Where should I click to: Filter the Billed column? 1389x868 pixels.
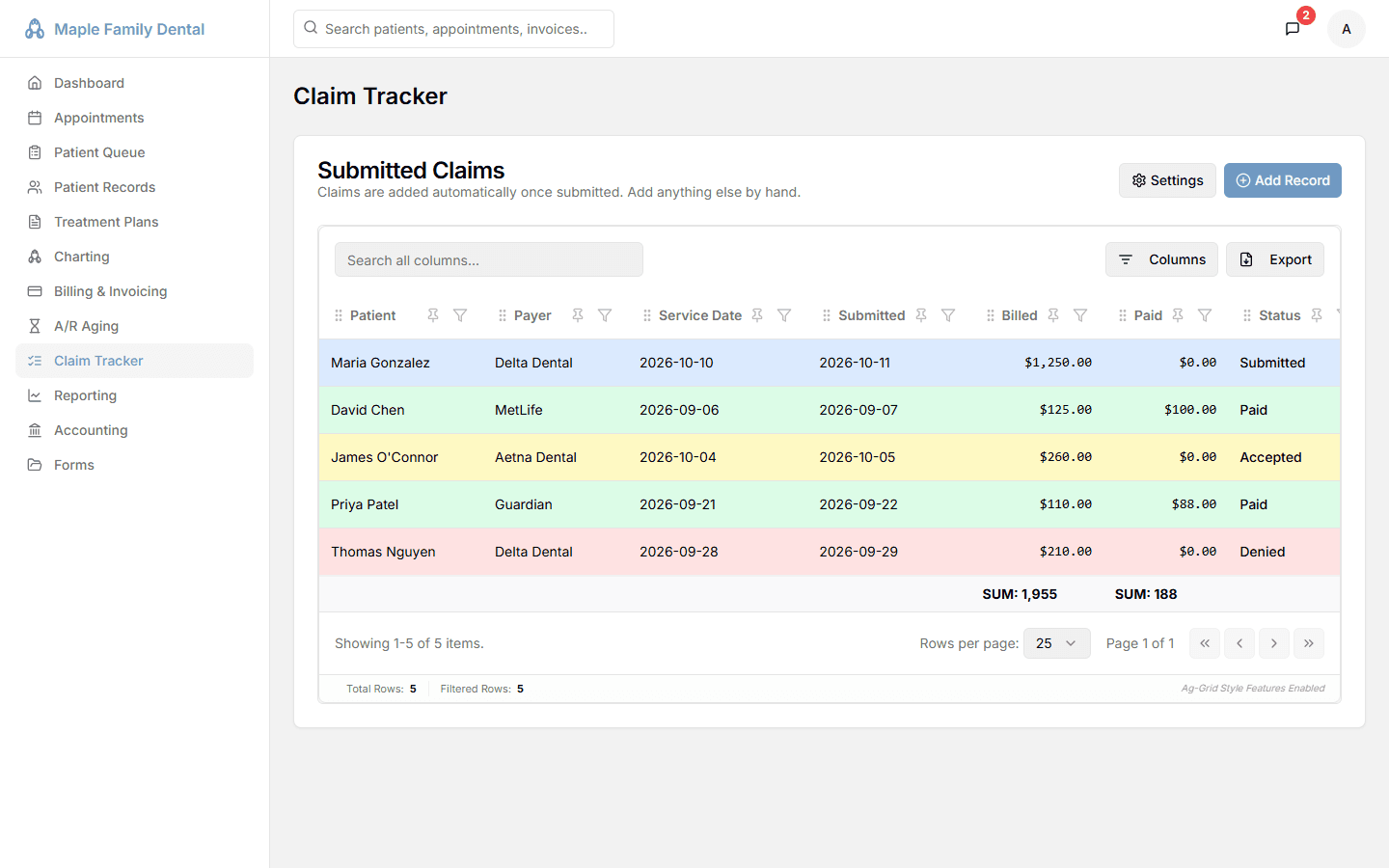pyautogui.click(x=1080, y=315)
